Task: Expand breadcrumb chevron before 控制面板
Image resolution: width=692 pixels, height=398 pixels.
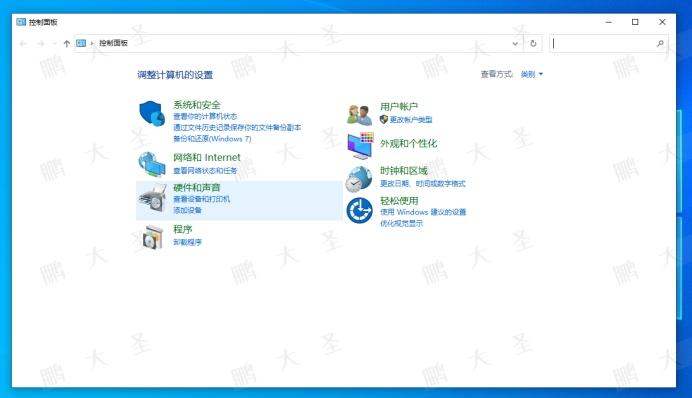Action: click(x=92, y=43)
